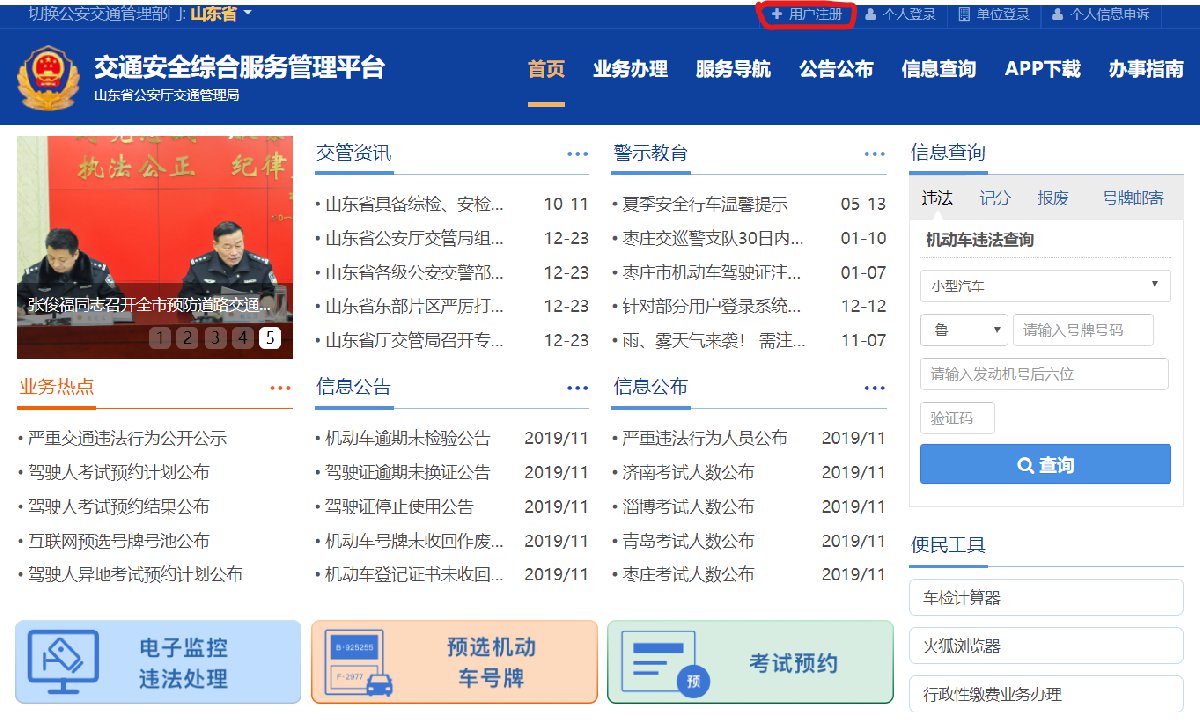Open more items in 信息公告 section
Screen dimensions: 1200x727
577,388
